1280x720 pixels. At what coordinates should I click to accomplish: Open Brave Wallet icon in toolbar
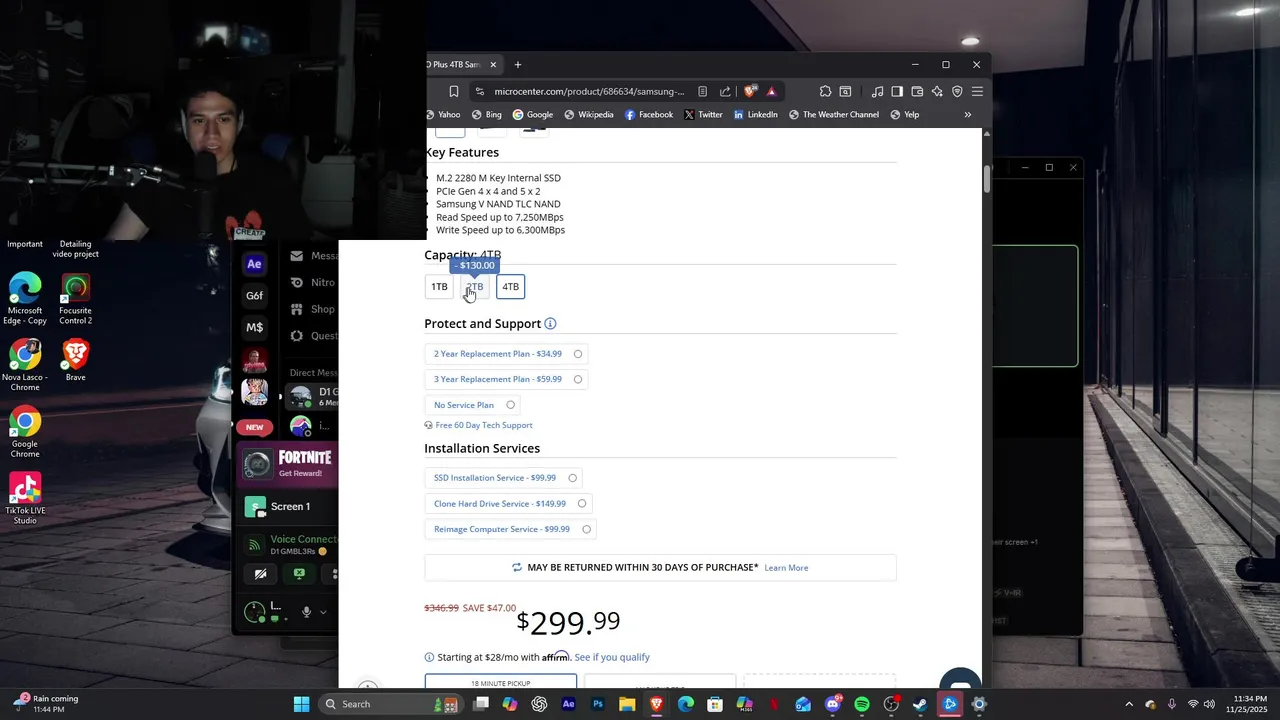pyautogui.click(x=917, y=91)
